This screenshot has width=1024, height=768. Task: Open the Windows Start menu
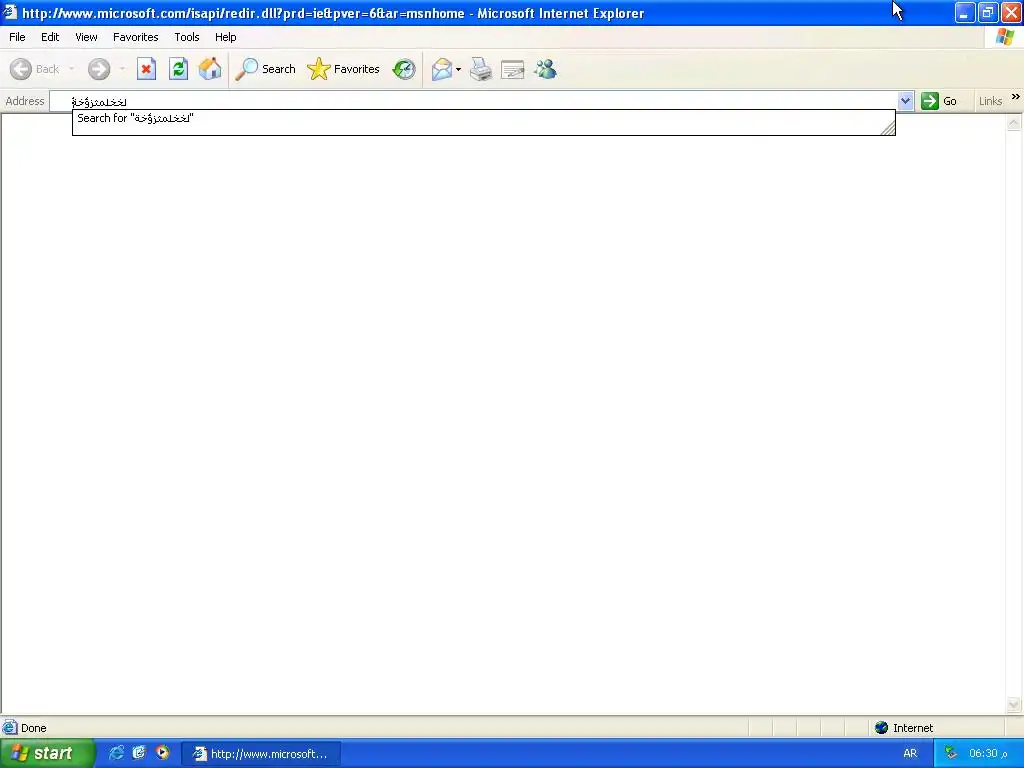[47, 754]
